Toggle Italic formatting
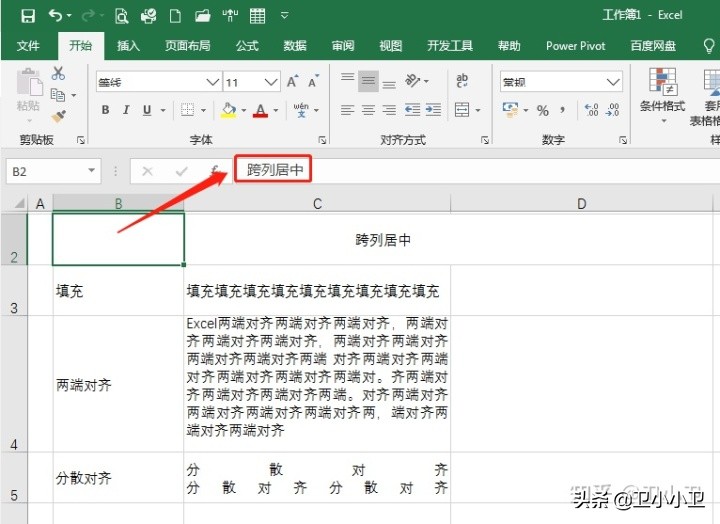Screen dimensions: 720x524 pyautogui.click(x=126, y=110)
